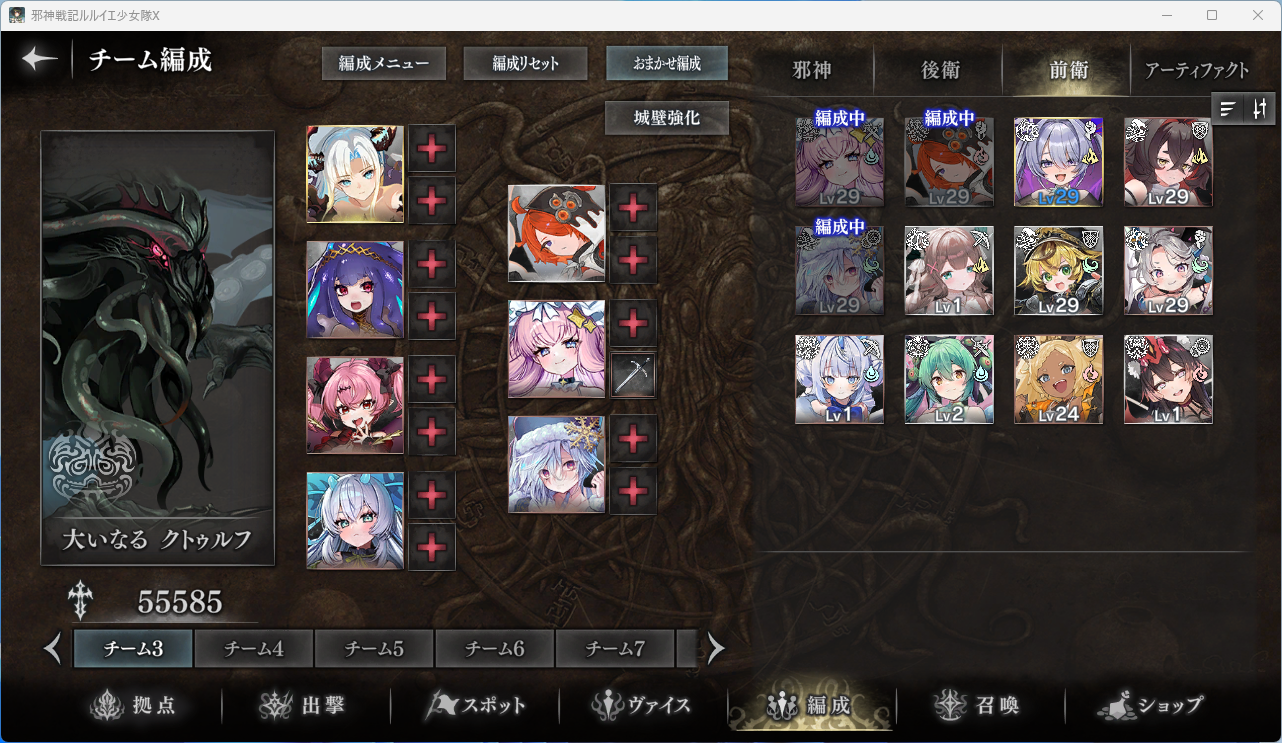Open the 拠点 base icon in bottom bar
The height and width of the screenshot is (743, 1282).
pyautogui.click(x=132, y=706)
